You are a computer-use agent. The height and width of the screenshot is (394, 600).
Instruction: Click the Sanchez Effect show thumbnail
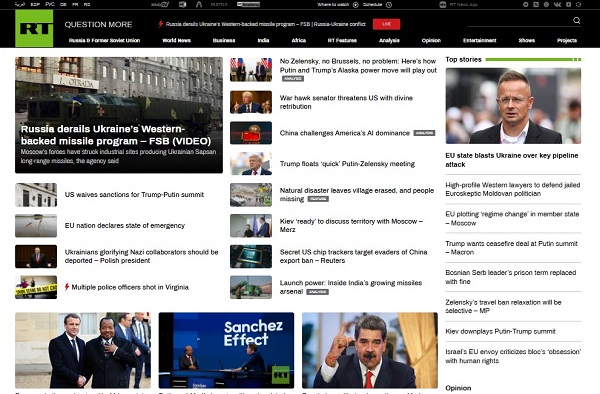pos(226,350)
